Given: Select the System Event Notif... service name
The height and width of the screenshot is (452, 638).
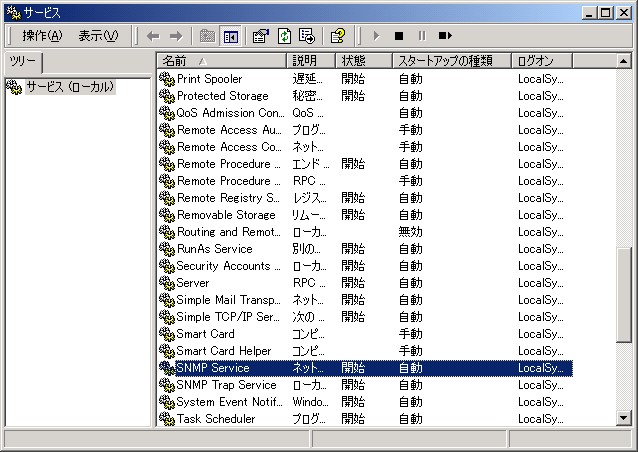Looking at the screenshot, I should pyautogui.click(x=229, y=402).
